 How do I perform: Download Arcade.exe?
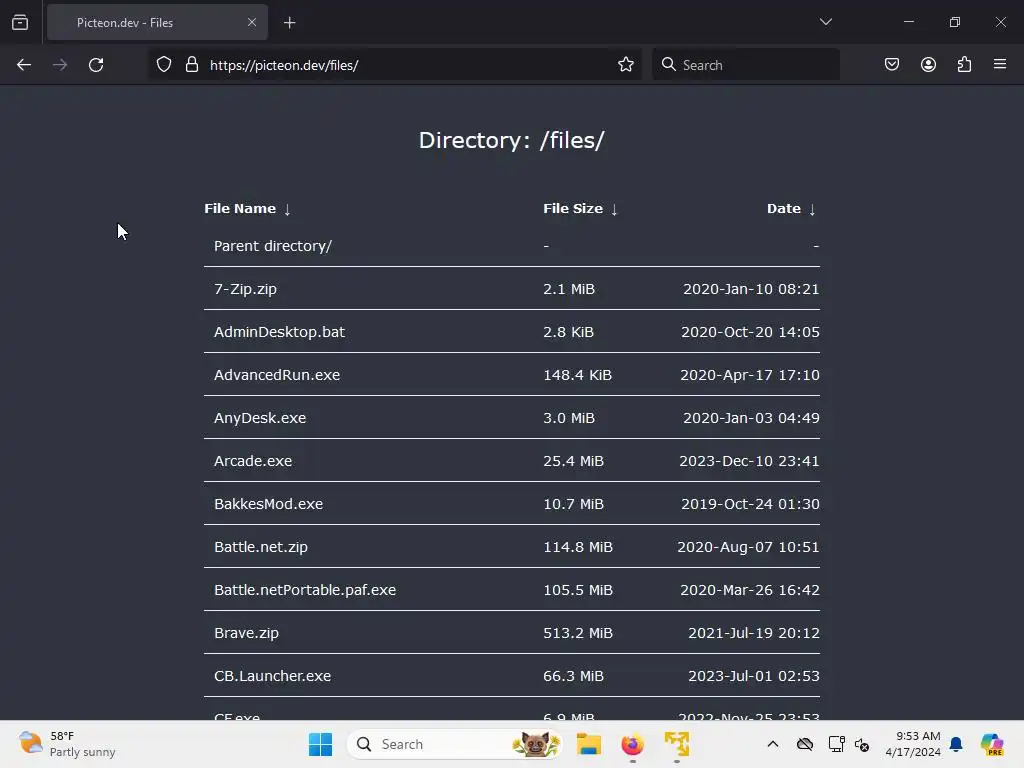253,461
